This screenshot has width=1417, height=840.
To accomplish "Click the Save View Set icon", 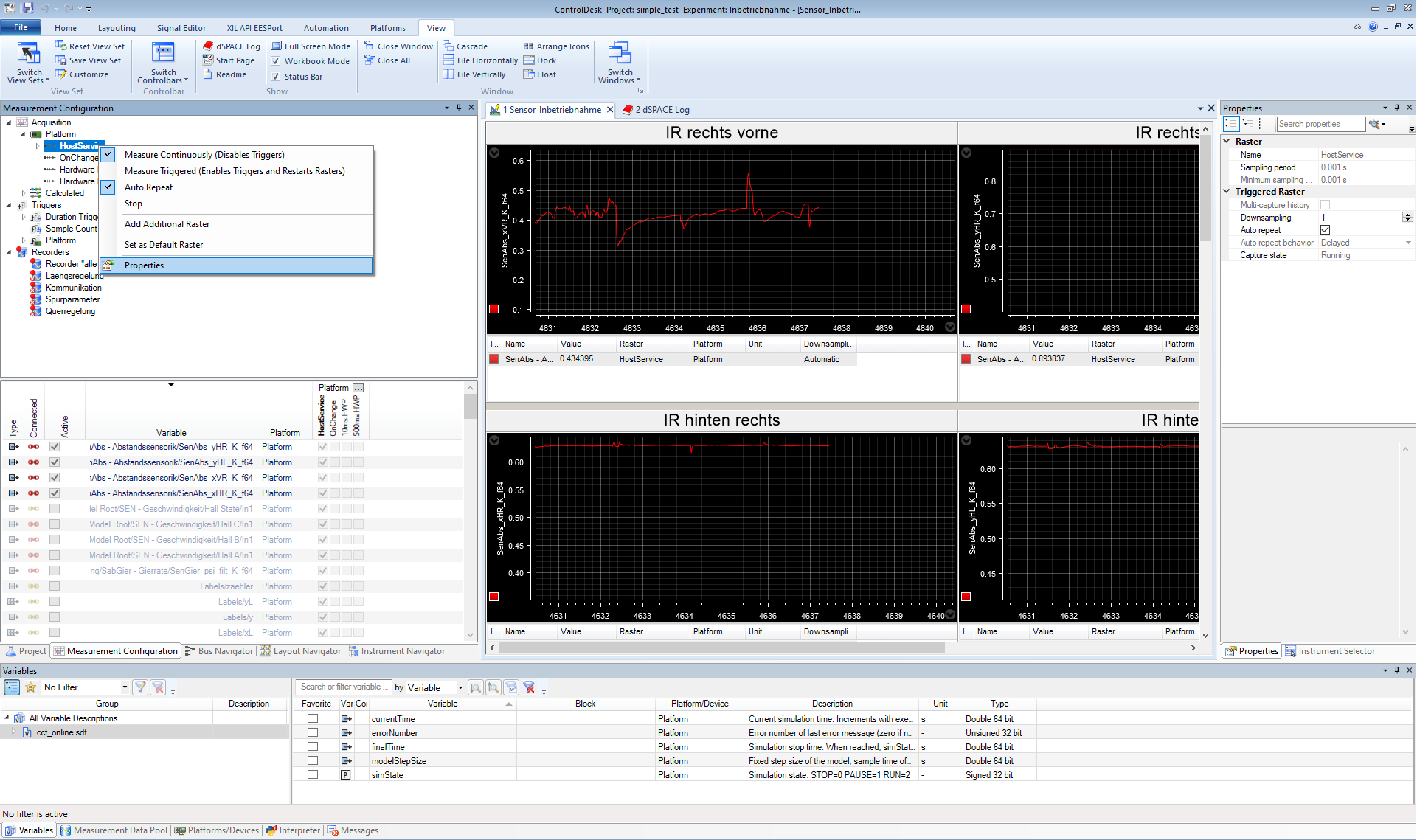I will tap(61, 60).
